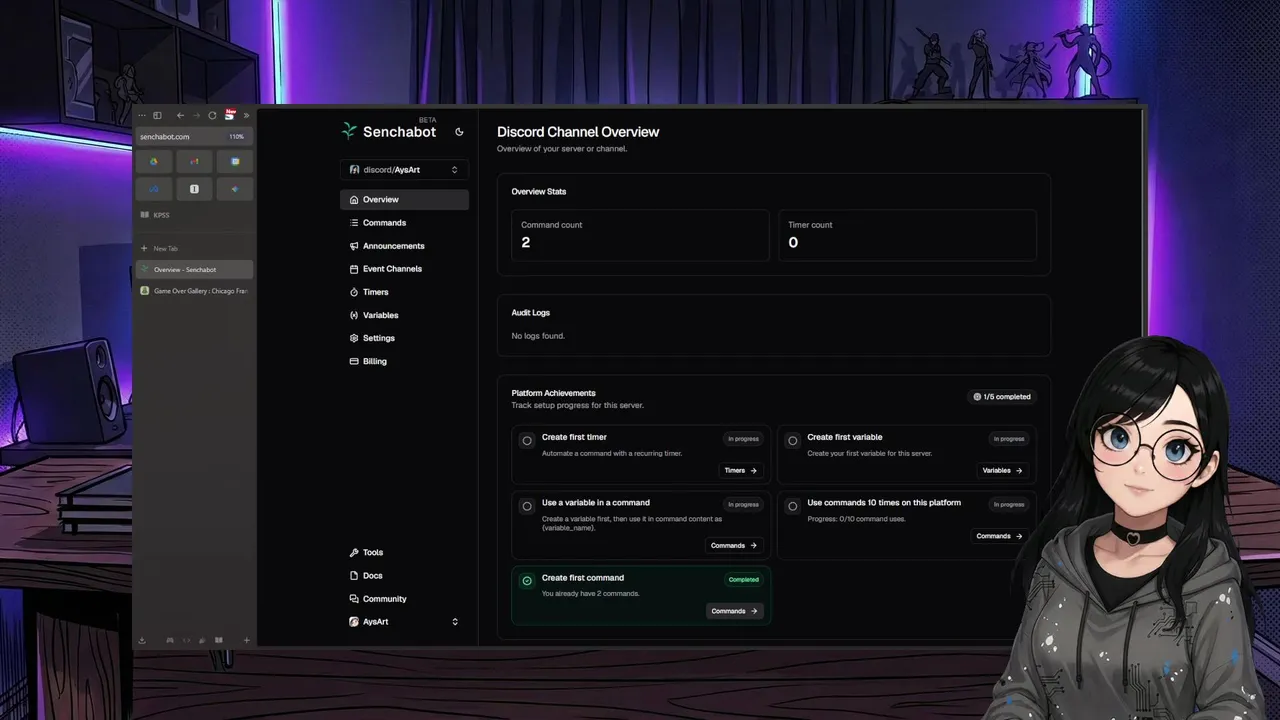Click the plus icon in browser bottom bar
The width and height of the screenshot is (1280, 720).
pos(246,640)
